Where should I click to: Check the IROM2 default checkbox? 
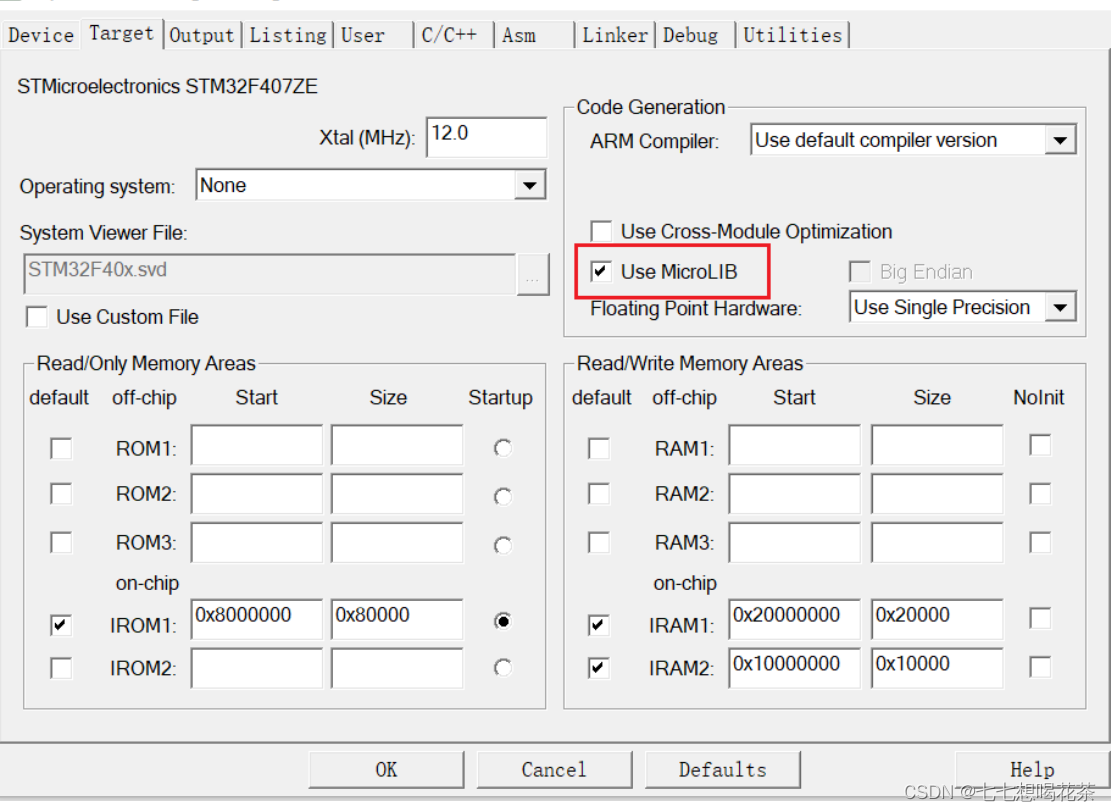(x=61, y=667)
